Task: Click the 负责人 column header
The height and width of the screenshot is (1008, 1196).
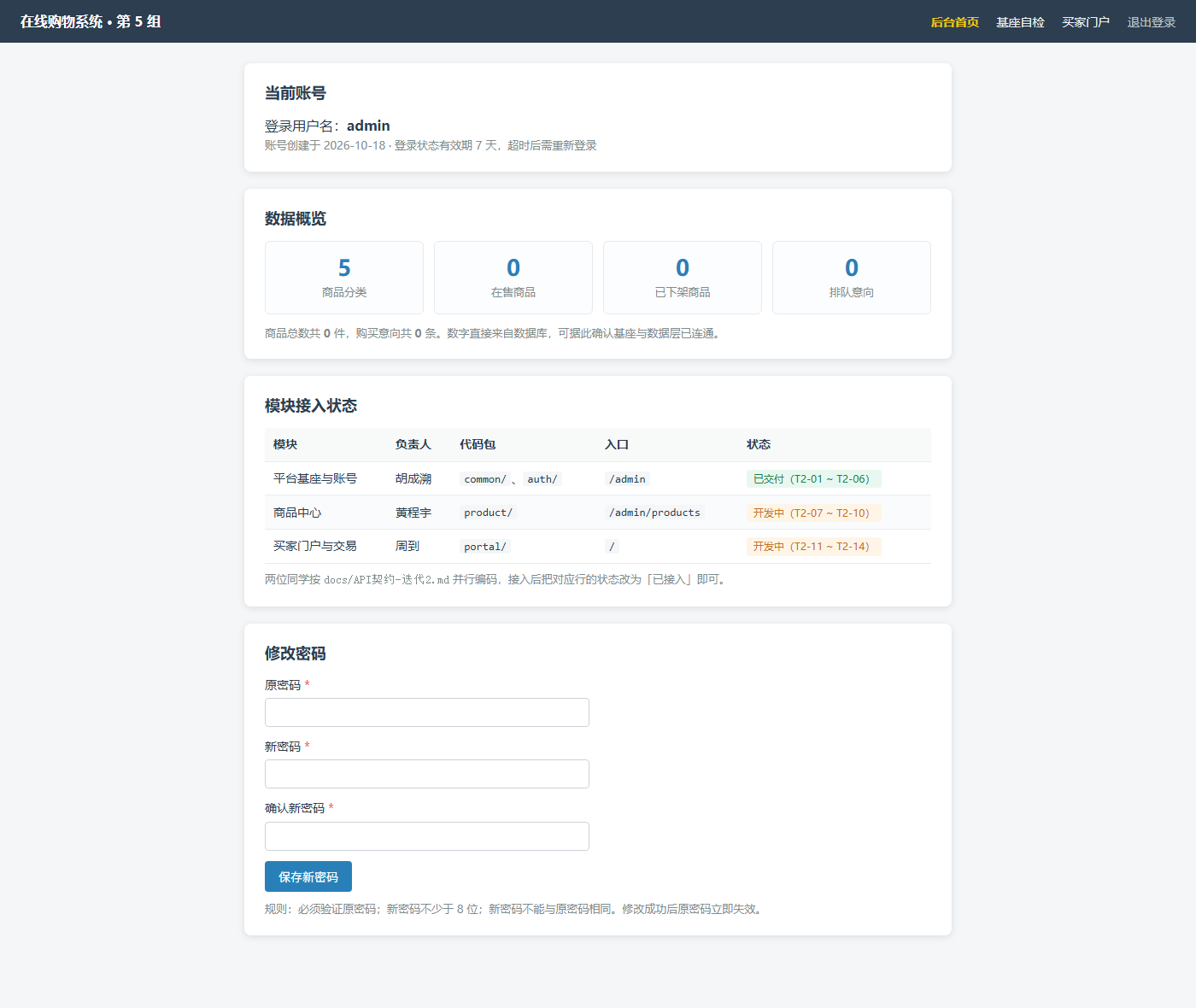Action: [x=413, y=444]
